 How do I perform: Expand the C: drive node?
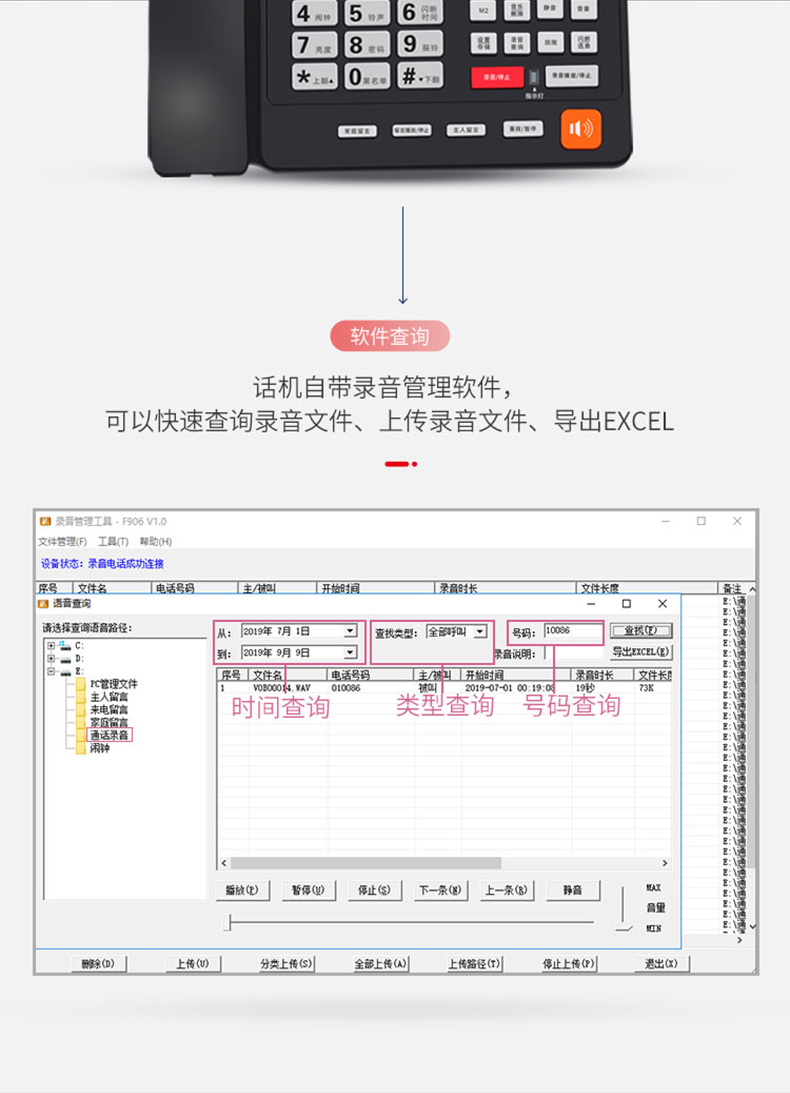51,645
